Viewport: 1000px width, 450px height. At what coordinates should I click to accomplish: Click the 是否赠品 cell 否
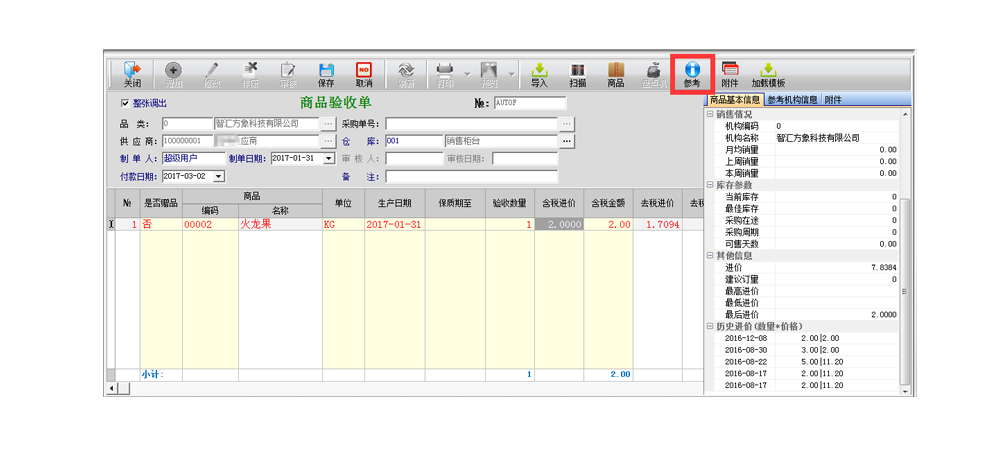161,224
